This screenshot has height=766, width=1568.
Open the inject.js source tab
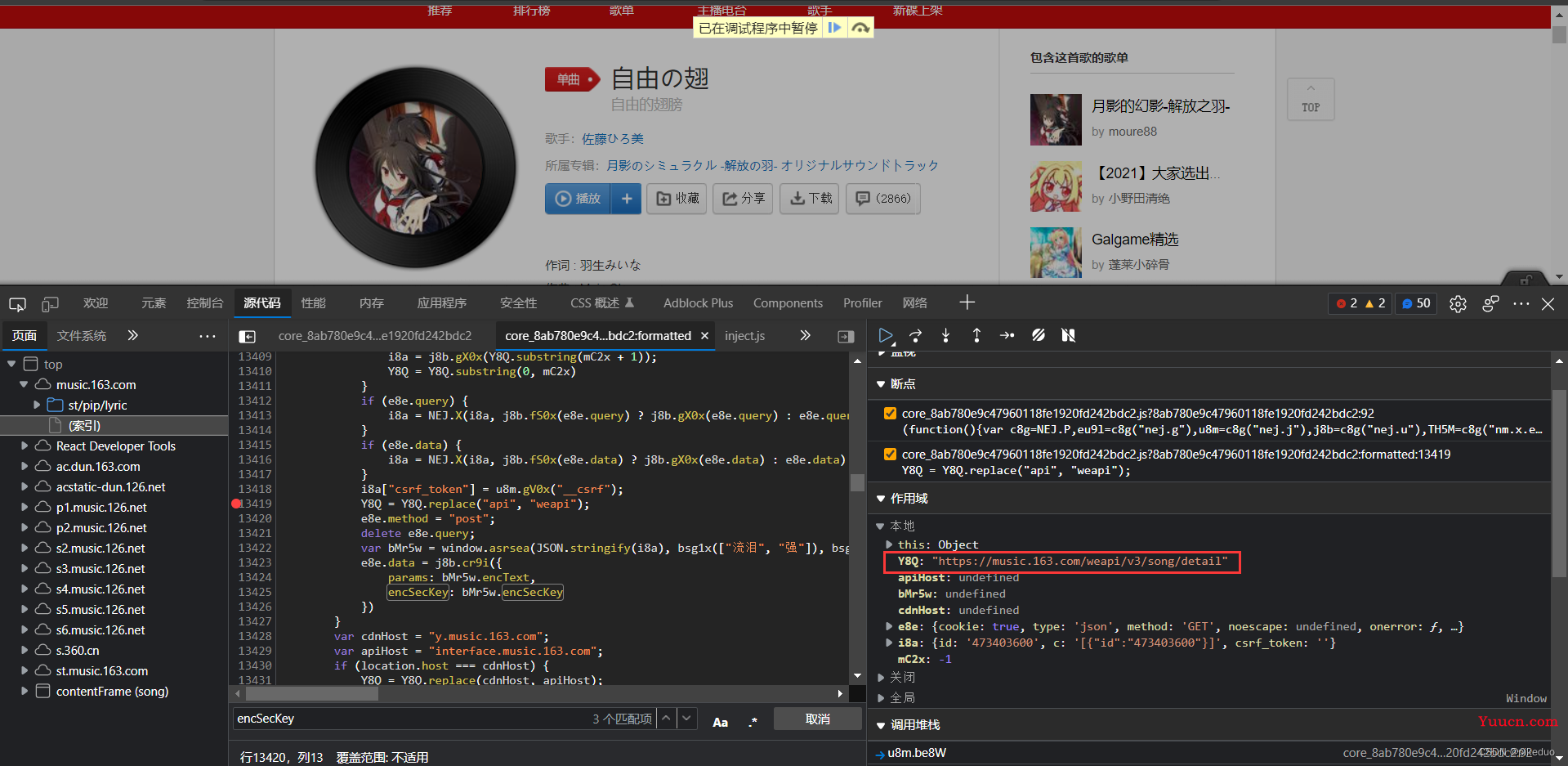tap(744, 336)
